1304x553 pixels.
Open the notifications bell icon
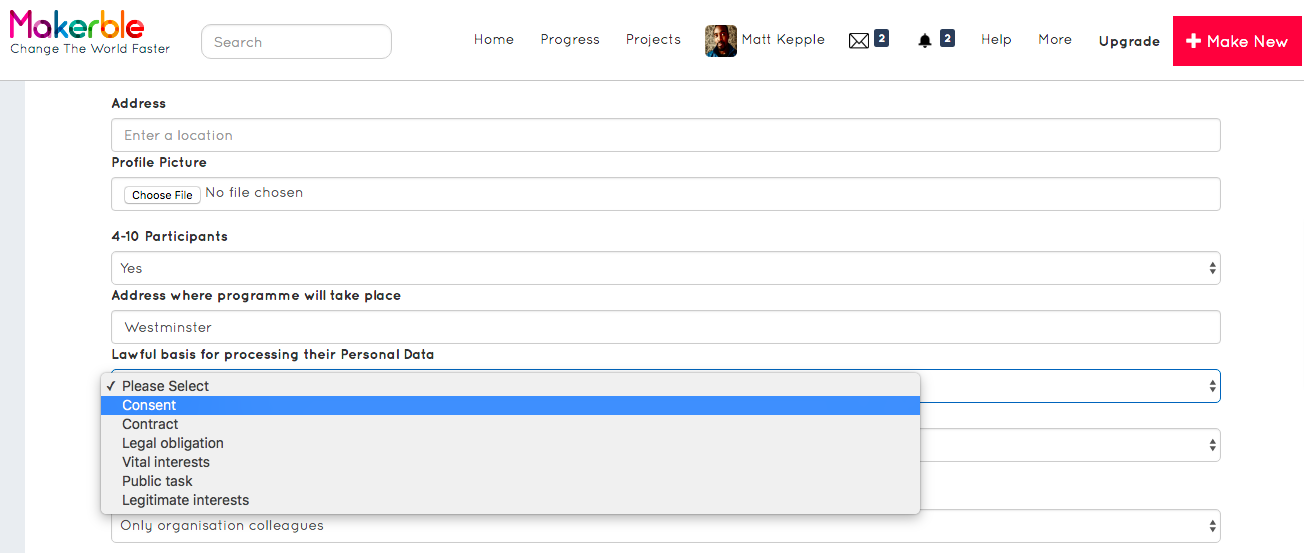[x=925, y=41]
